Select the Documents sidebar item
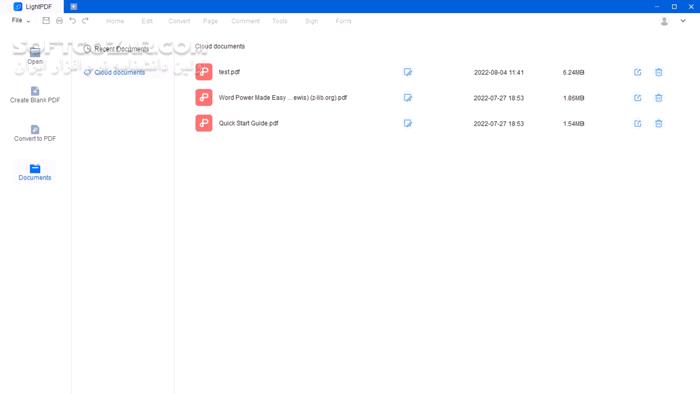Screen dimensions: 700x394 pyautogui.click(x=35, y=172)
